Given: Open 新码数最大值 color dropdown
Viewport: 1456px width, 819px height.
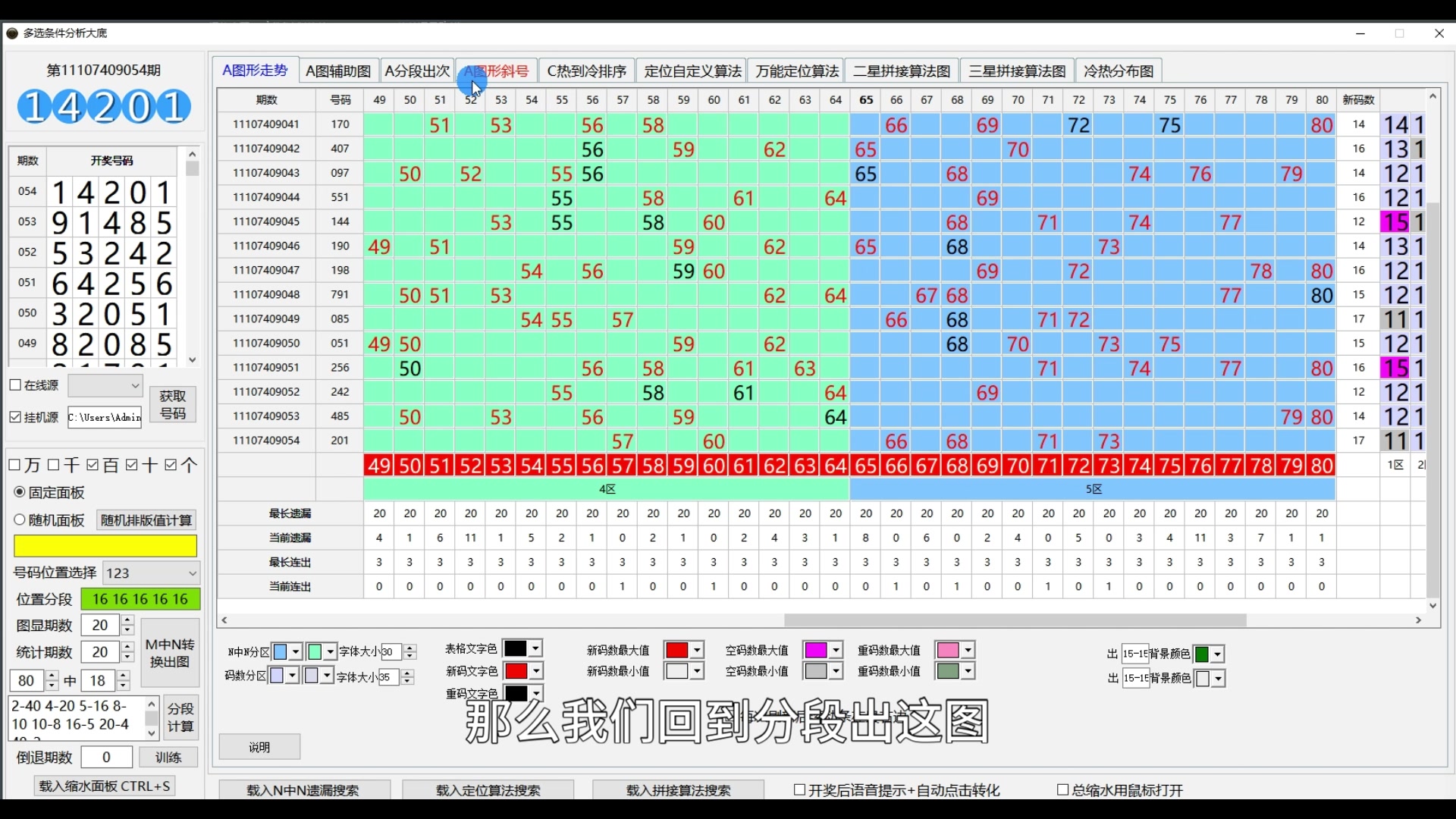Looking at the screenshot, I should click(x=697, y=650).
